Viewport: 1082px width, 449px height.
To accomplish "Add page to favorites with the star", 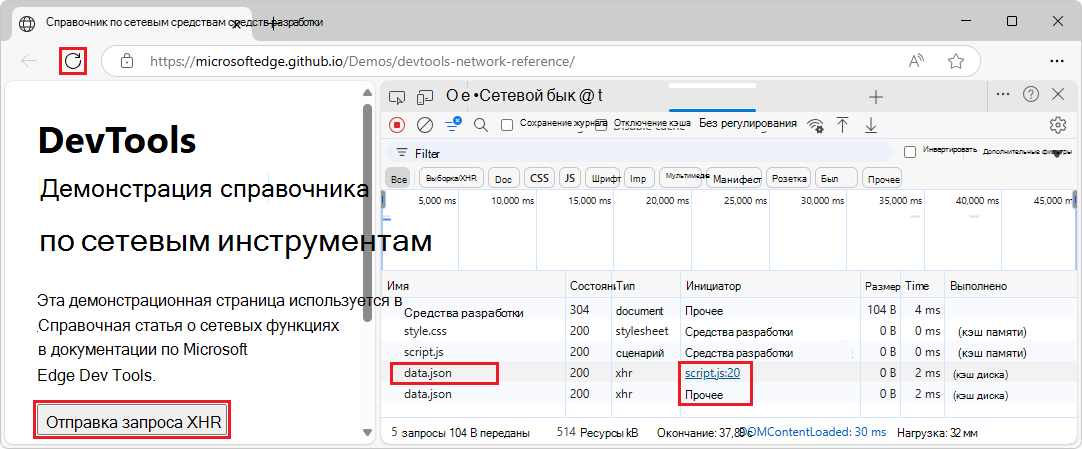I will coord(956,61).
